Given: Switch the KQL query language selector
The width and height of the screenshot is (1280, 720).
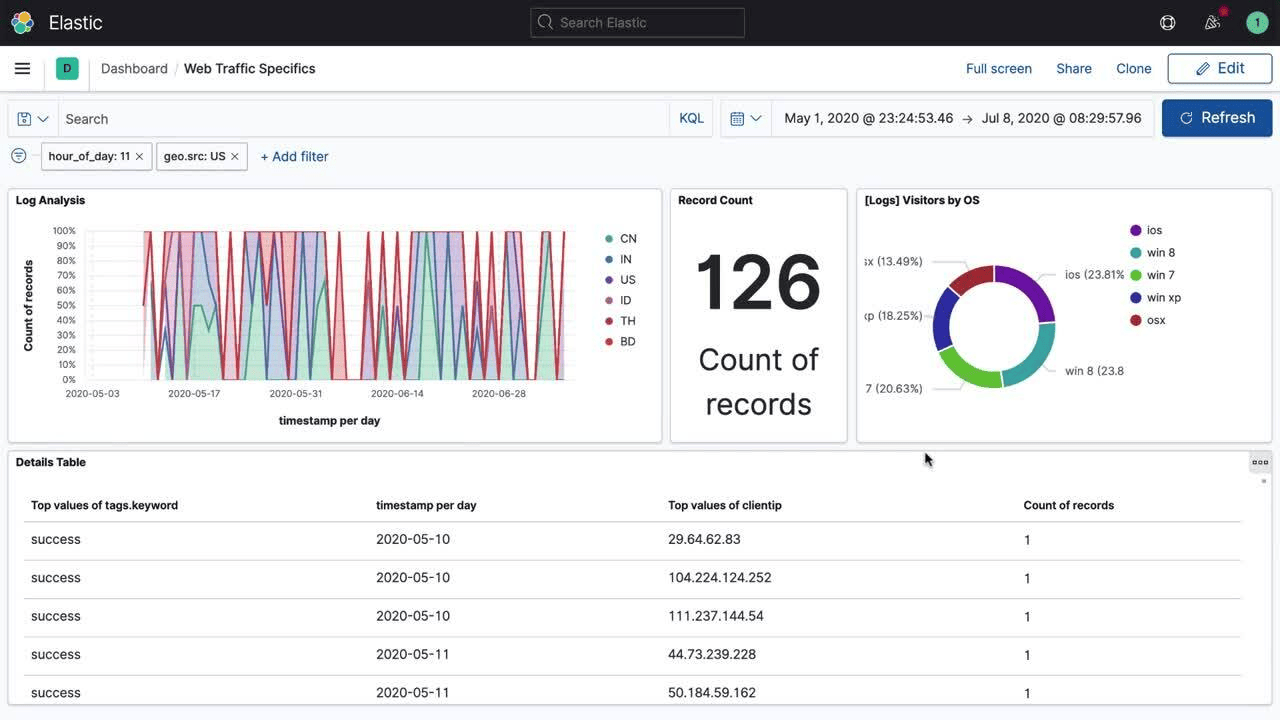Looking at the screenshot, I should coord(691,118).
